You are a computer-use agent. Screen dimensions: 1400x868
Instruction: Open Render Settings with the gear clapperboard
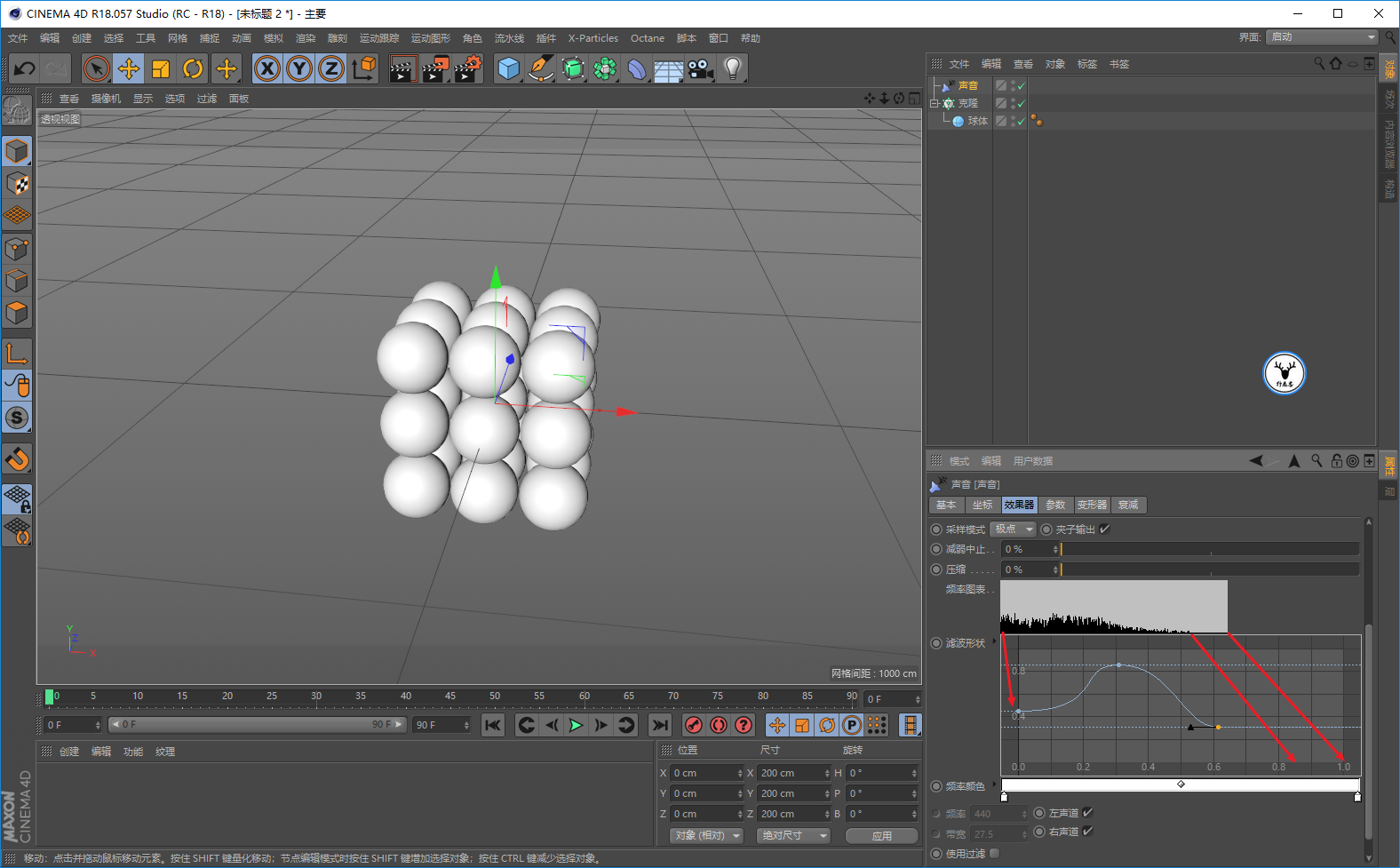468,68
